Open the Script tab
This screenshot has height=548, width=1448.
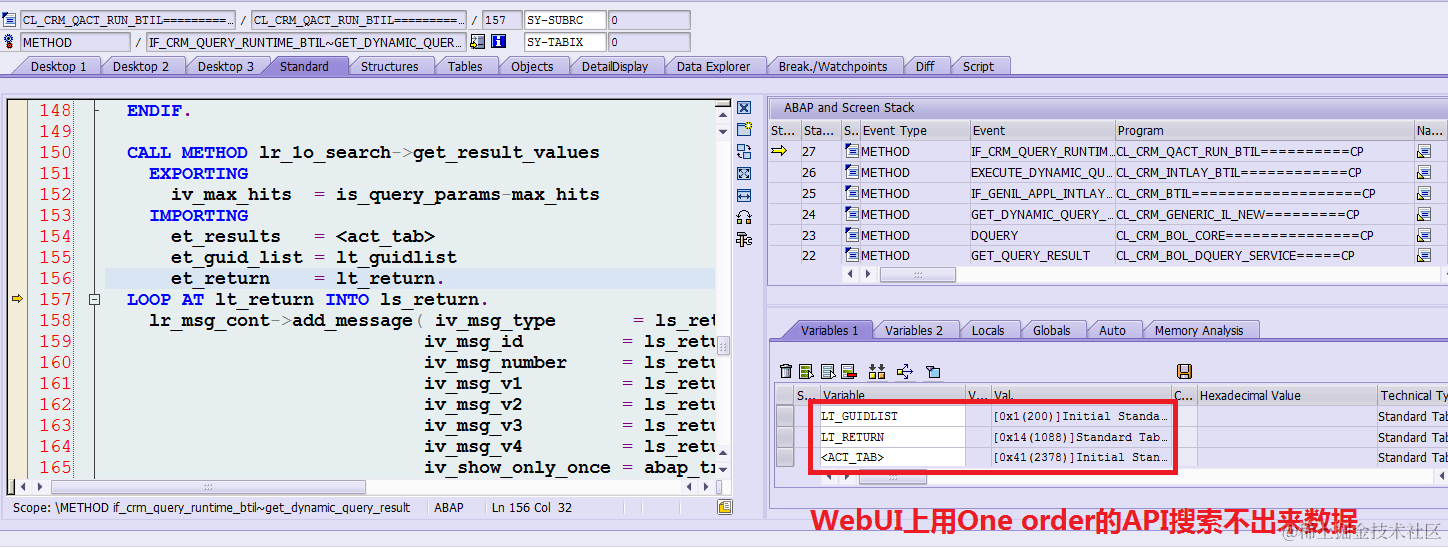pos(978,66)
